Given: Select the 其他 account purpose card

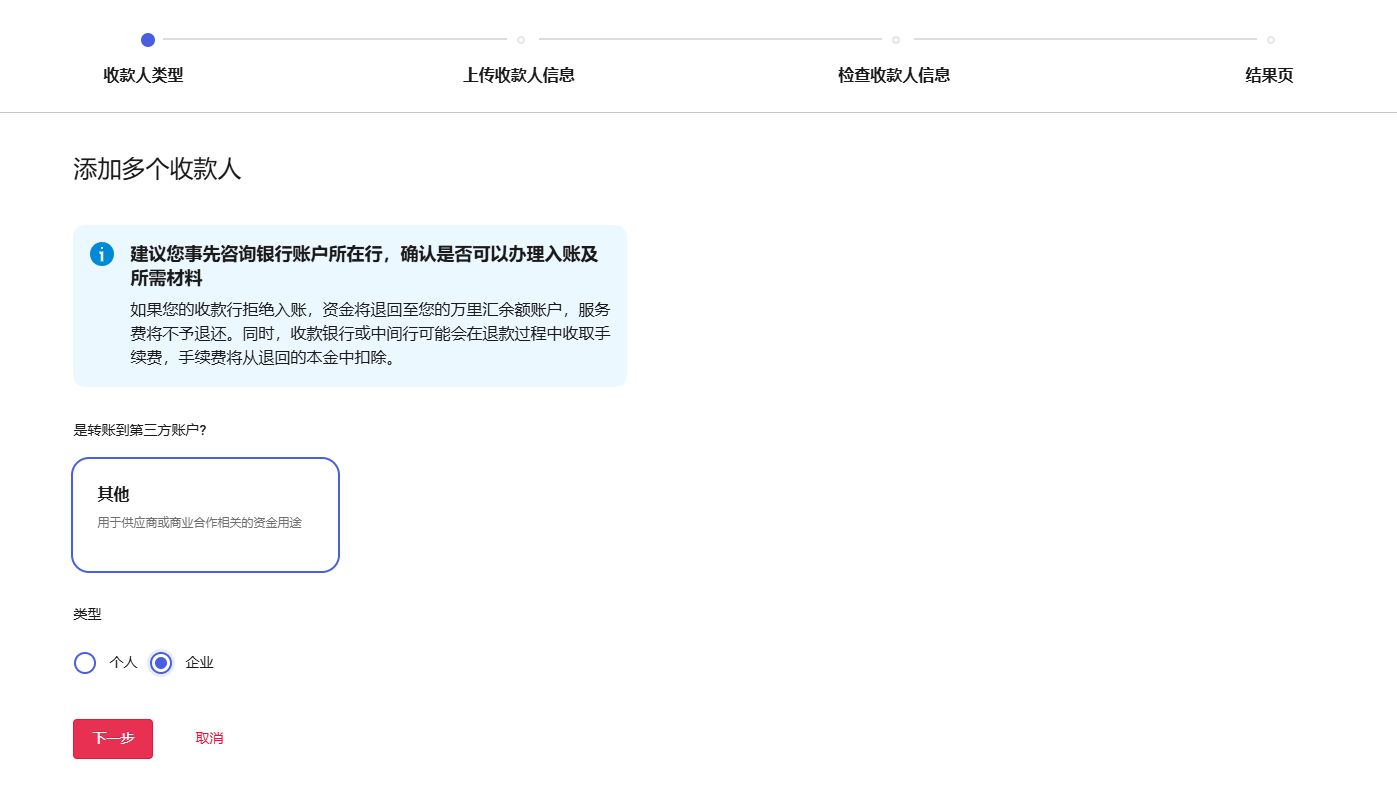Looking at the screenshot, I should [x=206, y=515].
